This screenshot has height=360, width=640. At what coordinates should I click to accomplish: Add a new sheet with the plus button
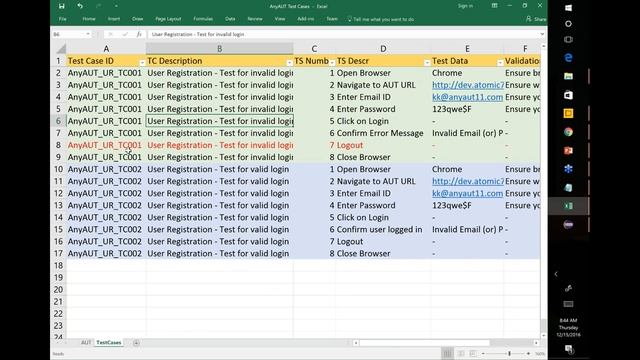136,342
